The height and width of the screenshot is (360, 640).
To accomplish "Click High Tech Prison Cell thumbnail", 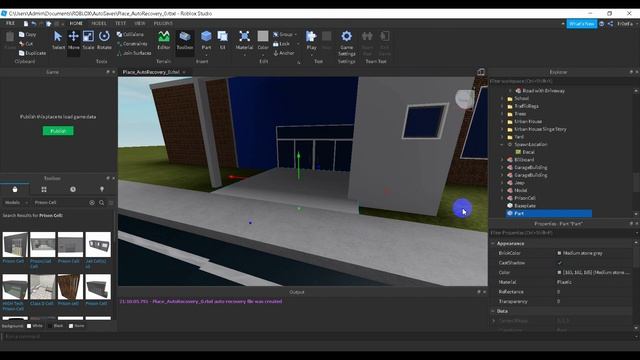I will tap(15, 287).
